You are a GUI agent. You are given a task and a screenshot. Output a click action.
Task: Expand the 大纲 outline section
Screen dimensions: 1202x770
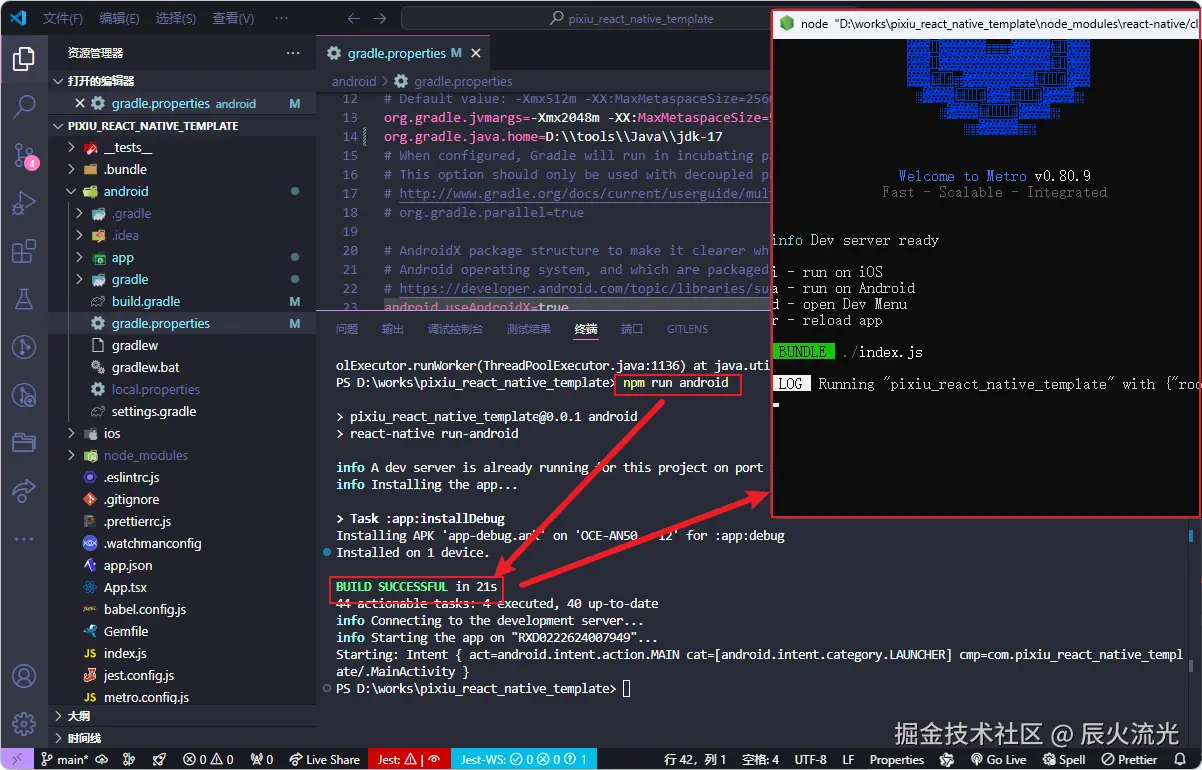tap(182, 716)
